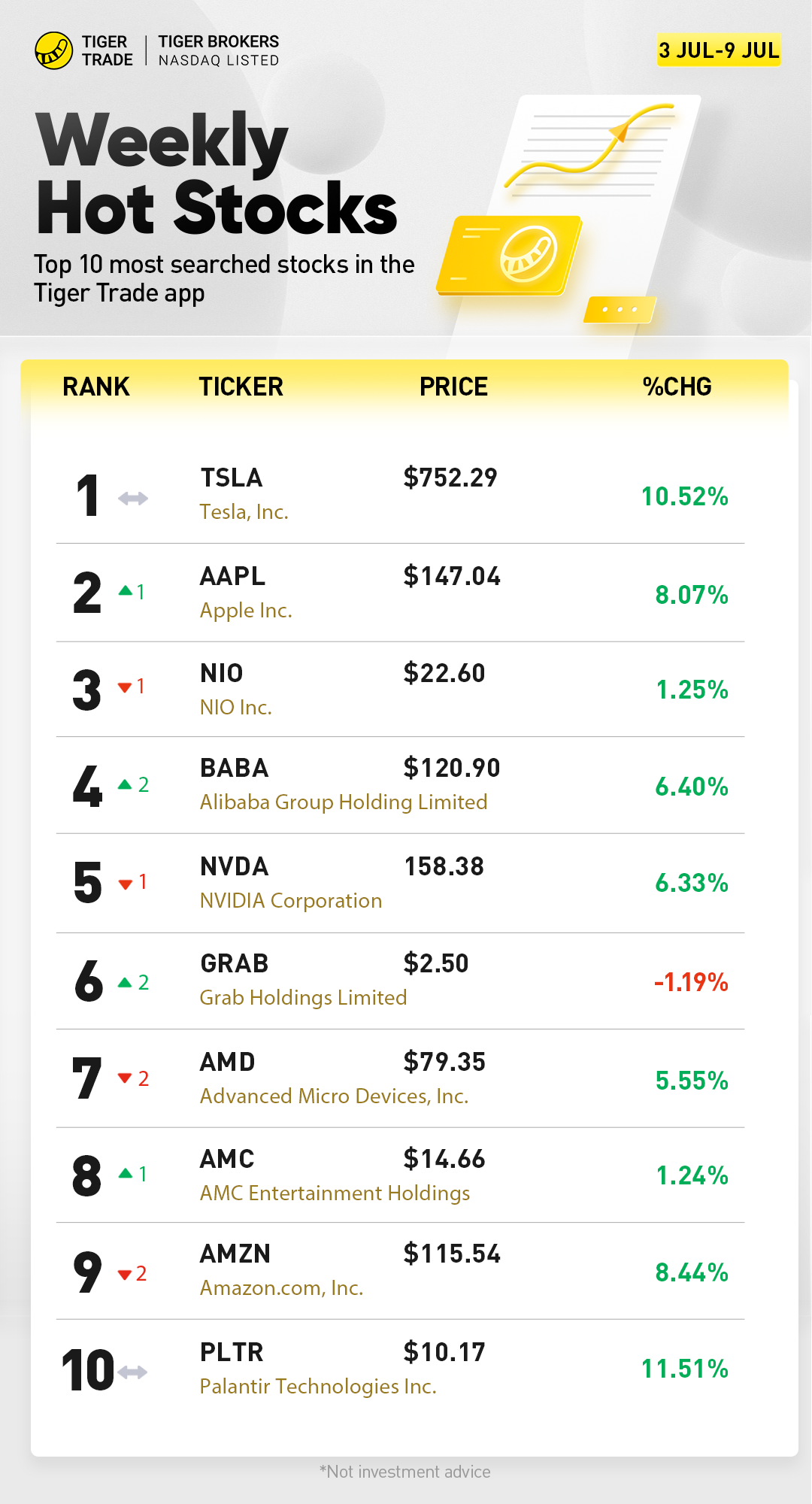Click the Tiger Trade logo icon
The image size is (812, 1504).
(x=53, y=50)
